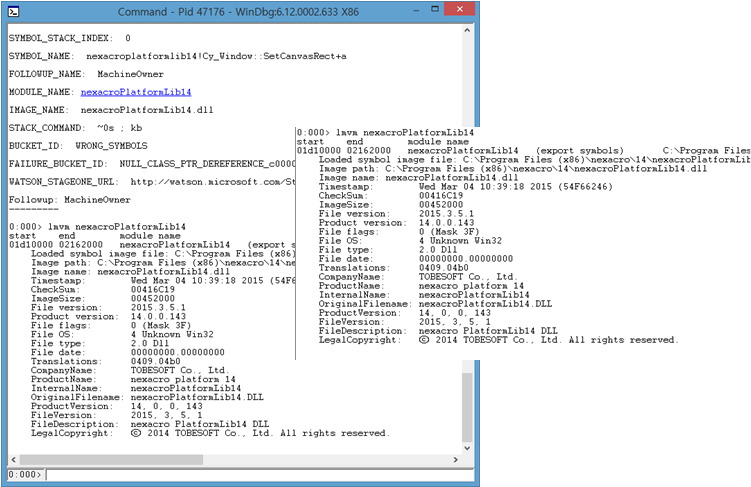Click the LegalCopyright row in the Command window

pos(210,433)
